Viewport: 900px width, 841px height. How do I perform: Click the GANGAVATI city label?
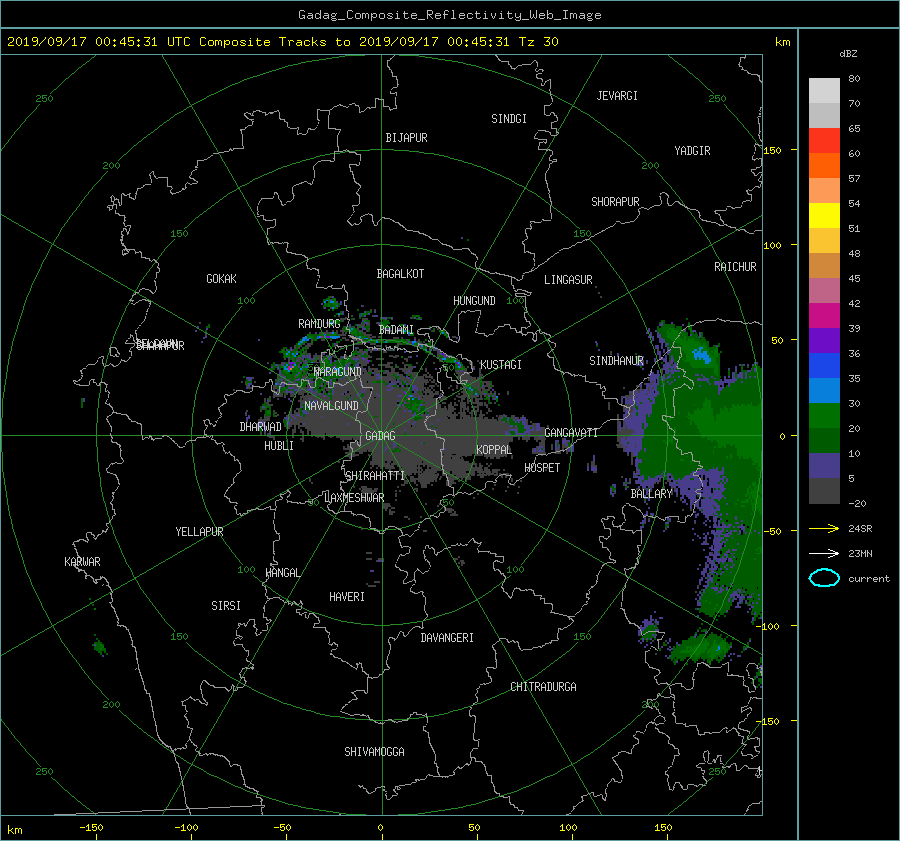click(x=571, y=433)
